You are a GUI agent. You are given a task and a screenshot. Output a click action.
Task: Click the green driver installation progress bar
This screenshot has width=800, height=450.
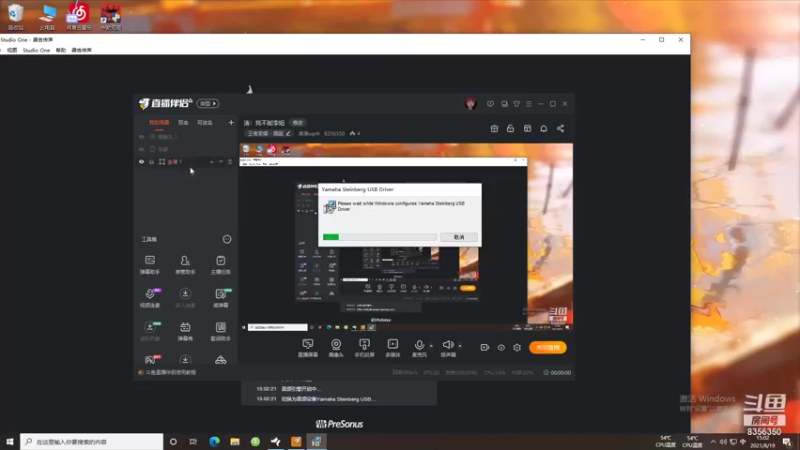(380, 237)
